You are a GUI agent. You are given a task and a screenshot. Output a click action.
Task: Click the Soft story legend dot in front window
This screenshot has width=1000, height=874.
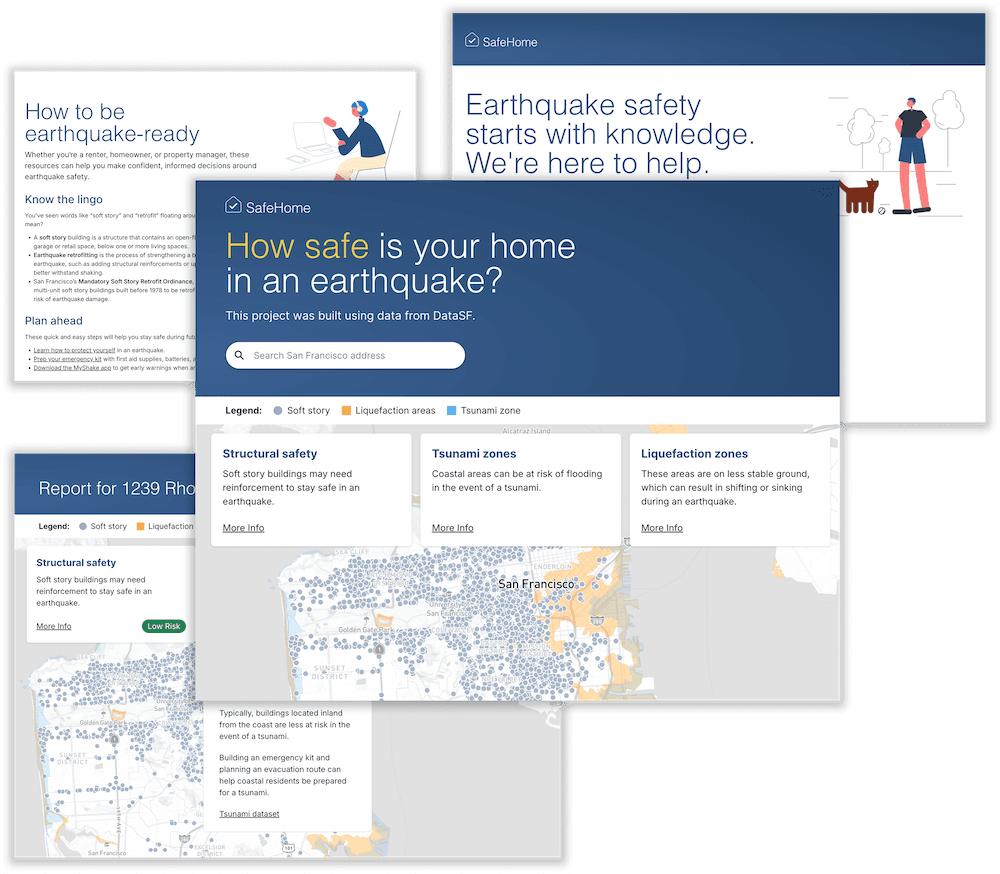click(x=278, y=411)
